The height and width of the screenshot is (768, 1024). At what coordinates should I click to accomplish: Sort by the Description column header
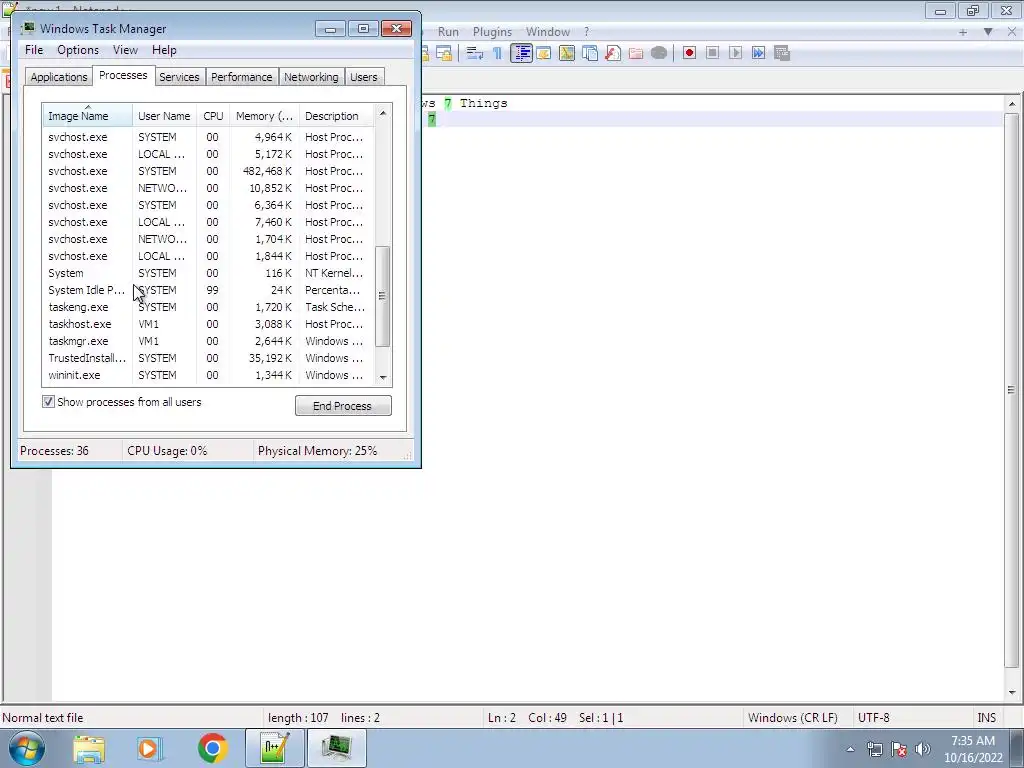tap(336, 115)
